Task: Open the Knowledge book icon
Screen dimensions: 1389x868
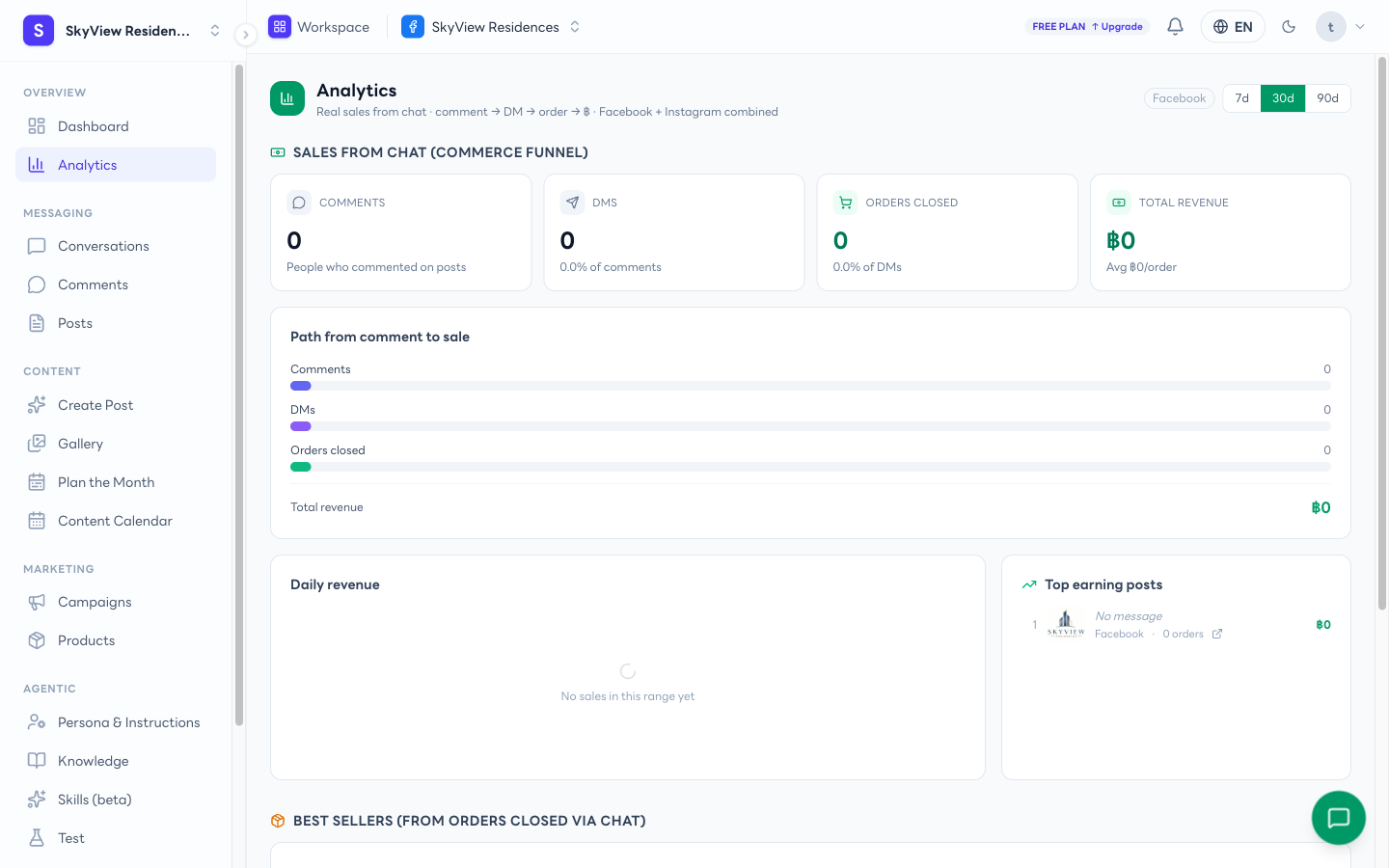Action: pos(37,761)
